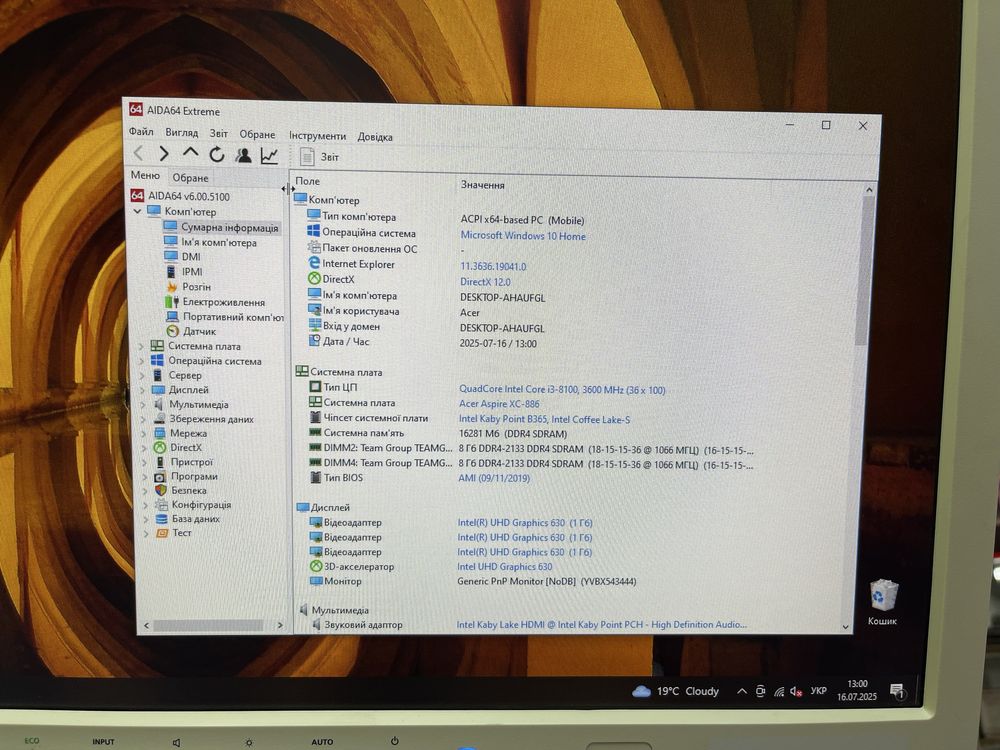Click the vertical scrollbar down arrow
This screenshot has width=1000, height=750.
pyautogui.click(x=846, y=627)
